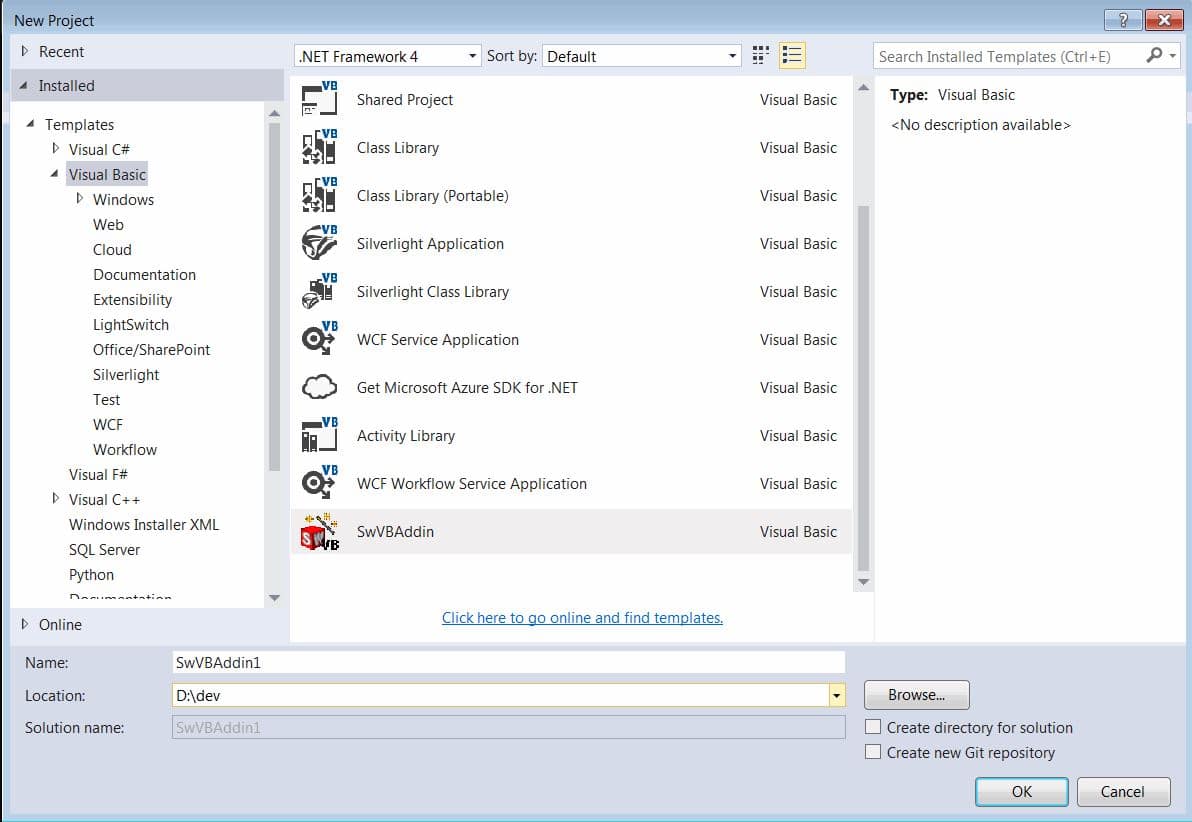Enable Create directory for solution
The height and width of the screenshot is (822, 1192).
point(873,727)
